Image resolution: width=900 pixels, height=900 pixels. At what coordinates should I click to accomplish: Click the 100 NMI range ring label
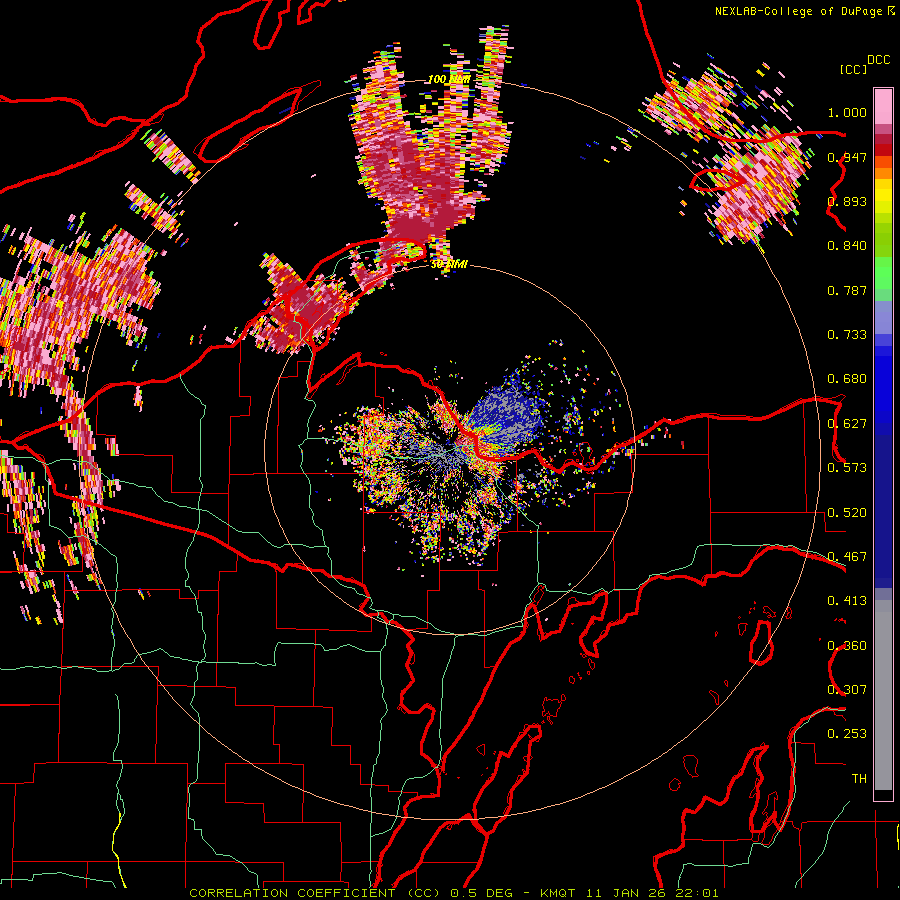(x=449, y=79)
